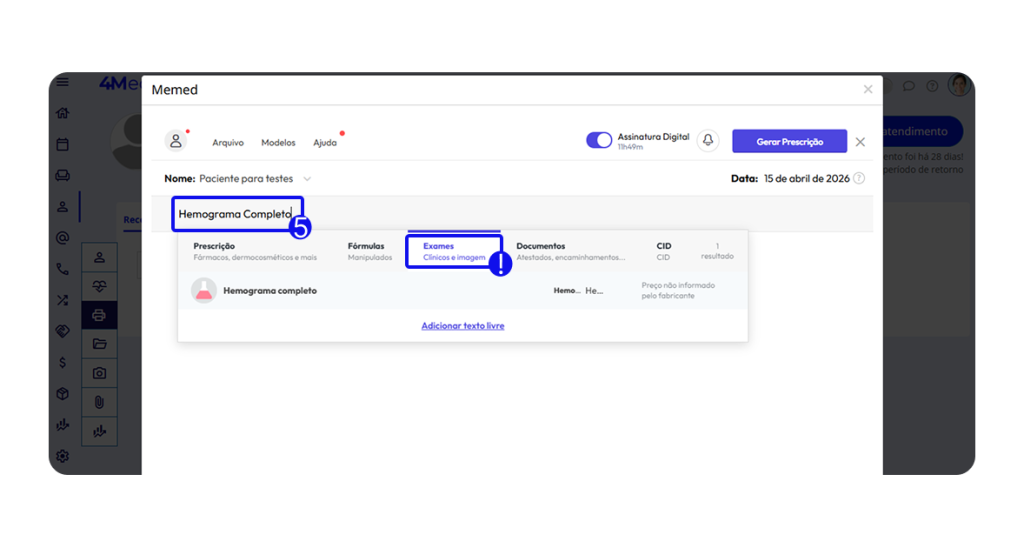Open the Ajuda menu
This screenshot has width=1024, height=548.
(325, 143)
